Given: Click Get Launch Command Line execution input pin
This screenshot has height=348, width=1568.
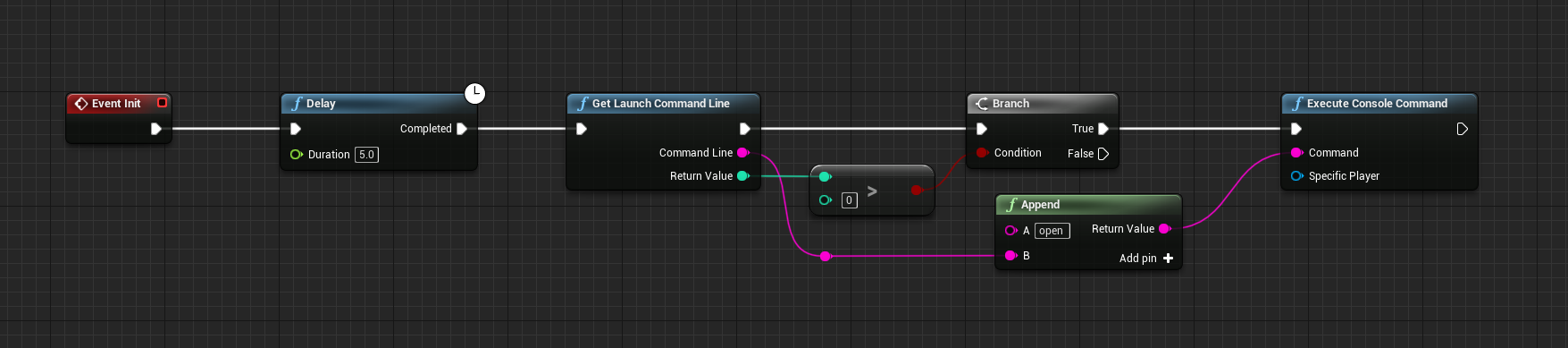Looking at the screenshot, I should 582,129.
